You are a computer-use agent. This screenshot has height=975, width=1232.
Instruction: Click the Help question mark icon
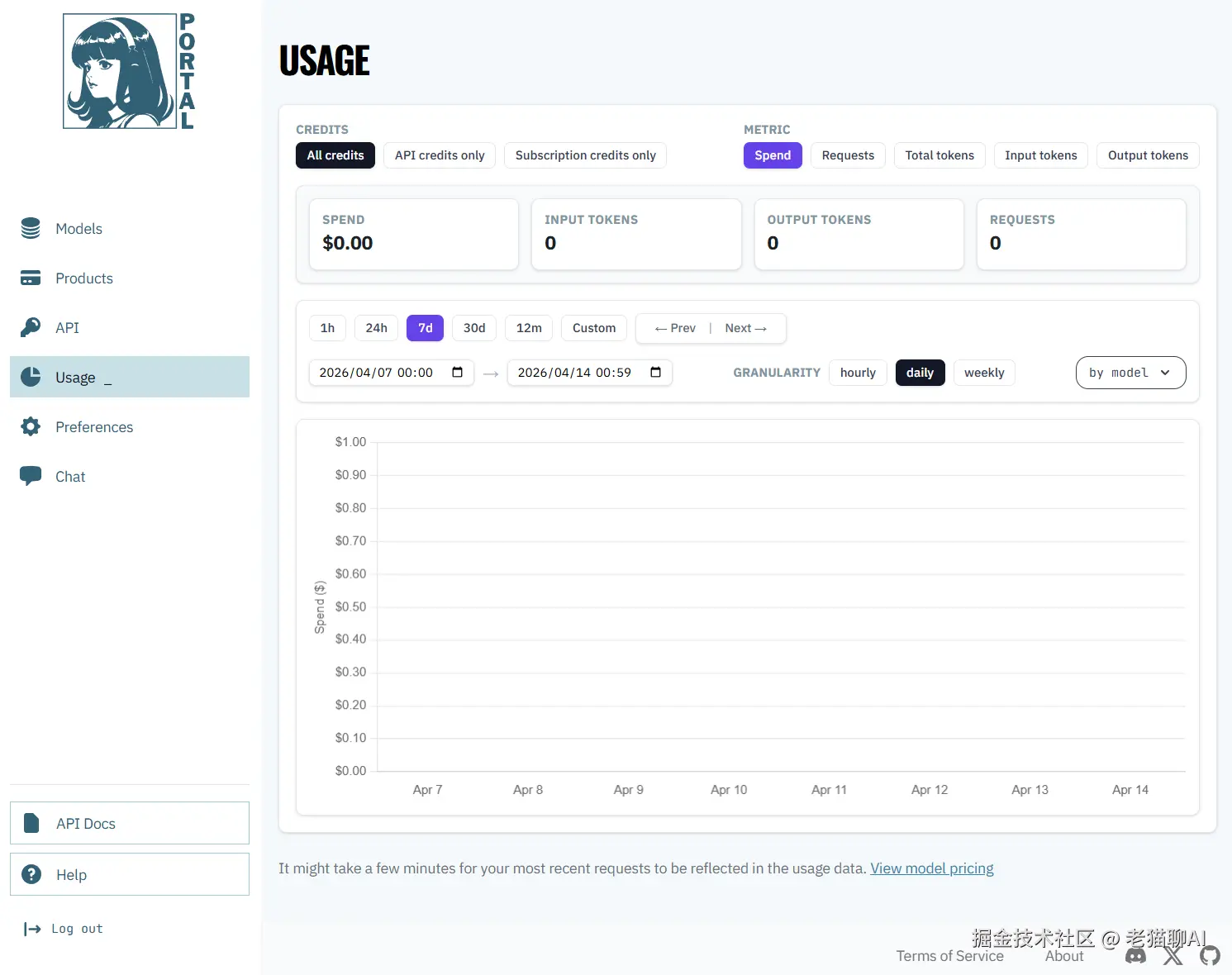[x=31, y=874]
